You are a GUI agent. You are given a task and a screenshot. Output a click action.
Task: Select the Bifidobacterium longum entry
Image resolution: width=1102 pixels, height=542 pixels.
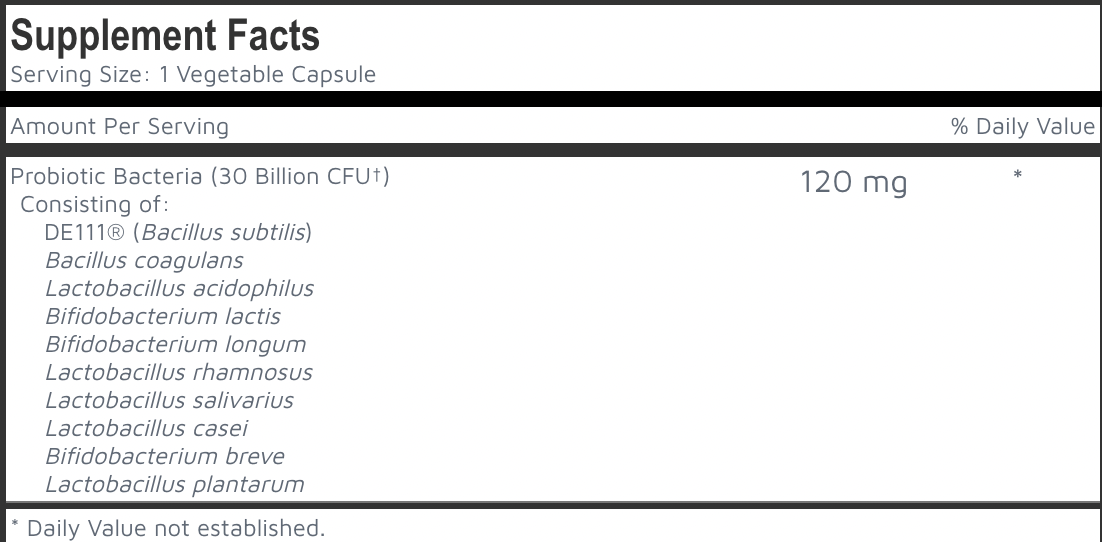pyautogui.click(x=175, y=345)
